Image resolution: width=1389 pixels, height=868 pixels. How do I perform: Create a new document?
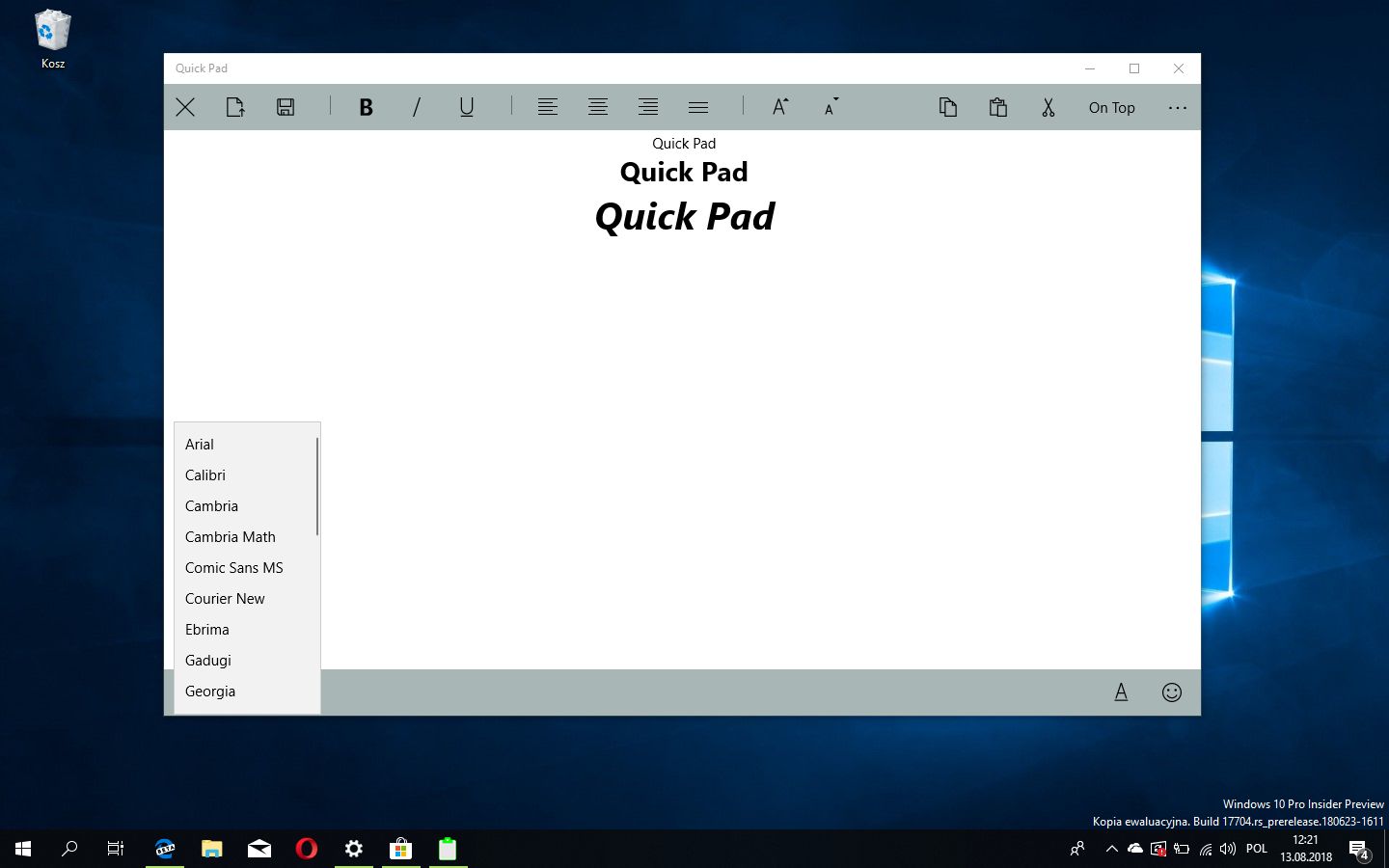point(234,107)
